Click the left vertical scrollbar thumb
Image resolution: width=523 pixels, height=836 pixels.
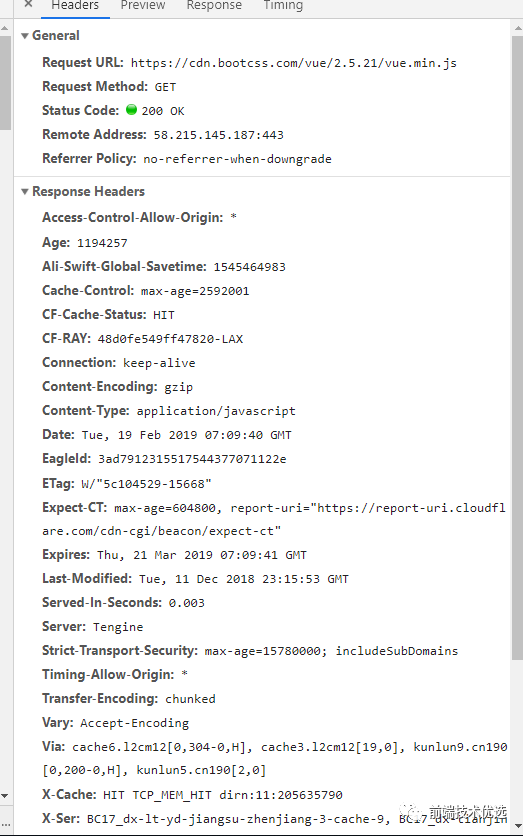(5, 83)
